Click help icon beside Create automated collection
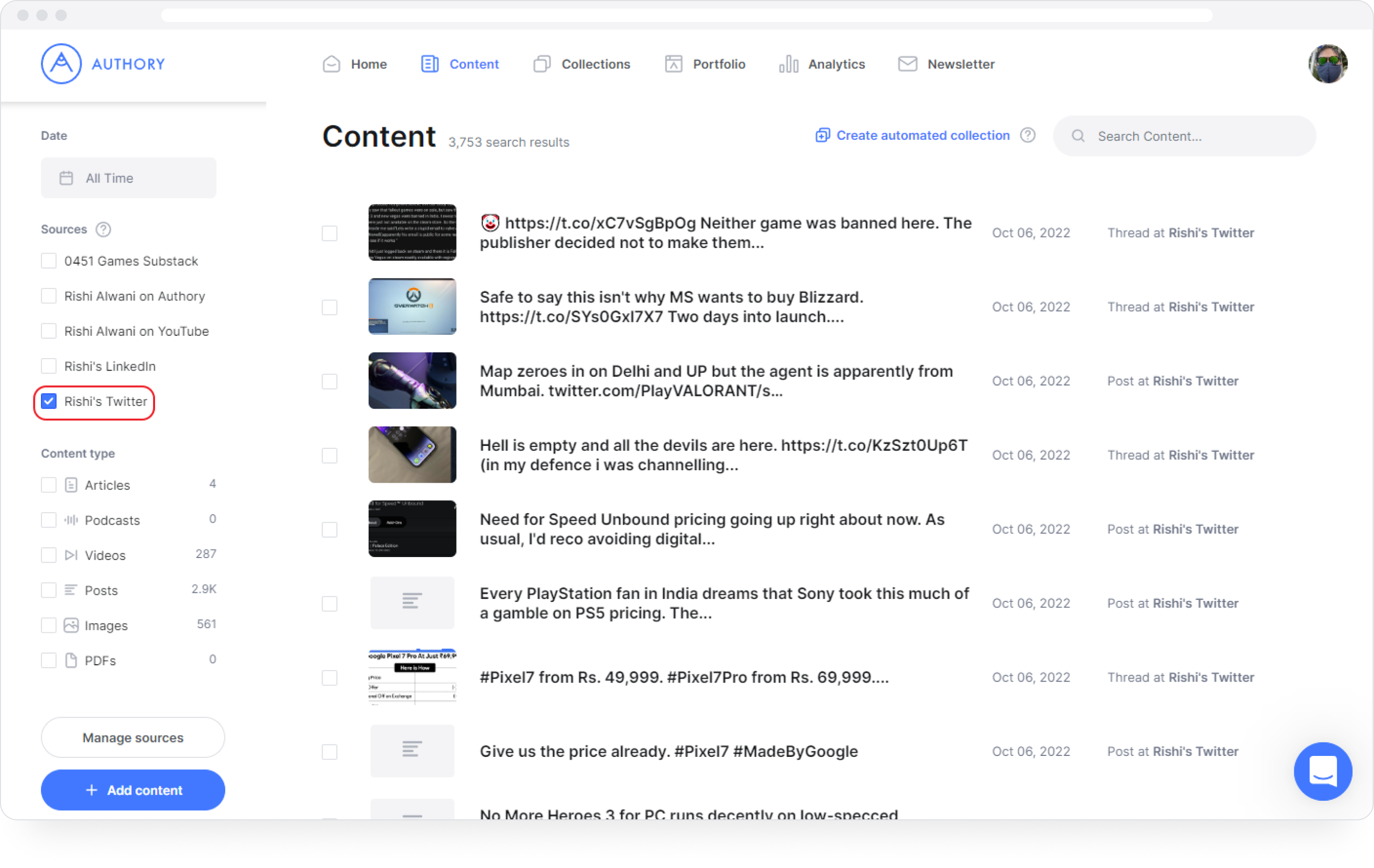 (x=1028, y=135)
